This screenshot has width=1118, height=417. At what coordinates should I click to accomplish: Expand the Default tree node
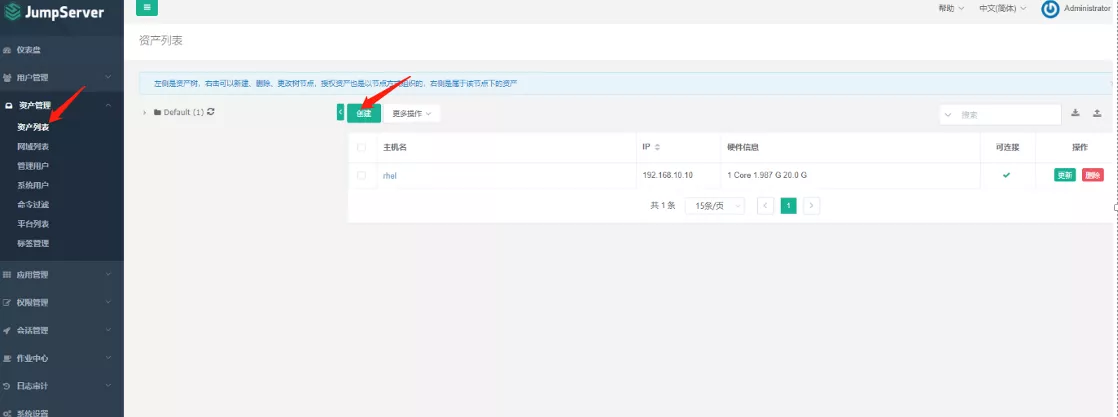[144, 112]
